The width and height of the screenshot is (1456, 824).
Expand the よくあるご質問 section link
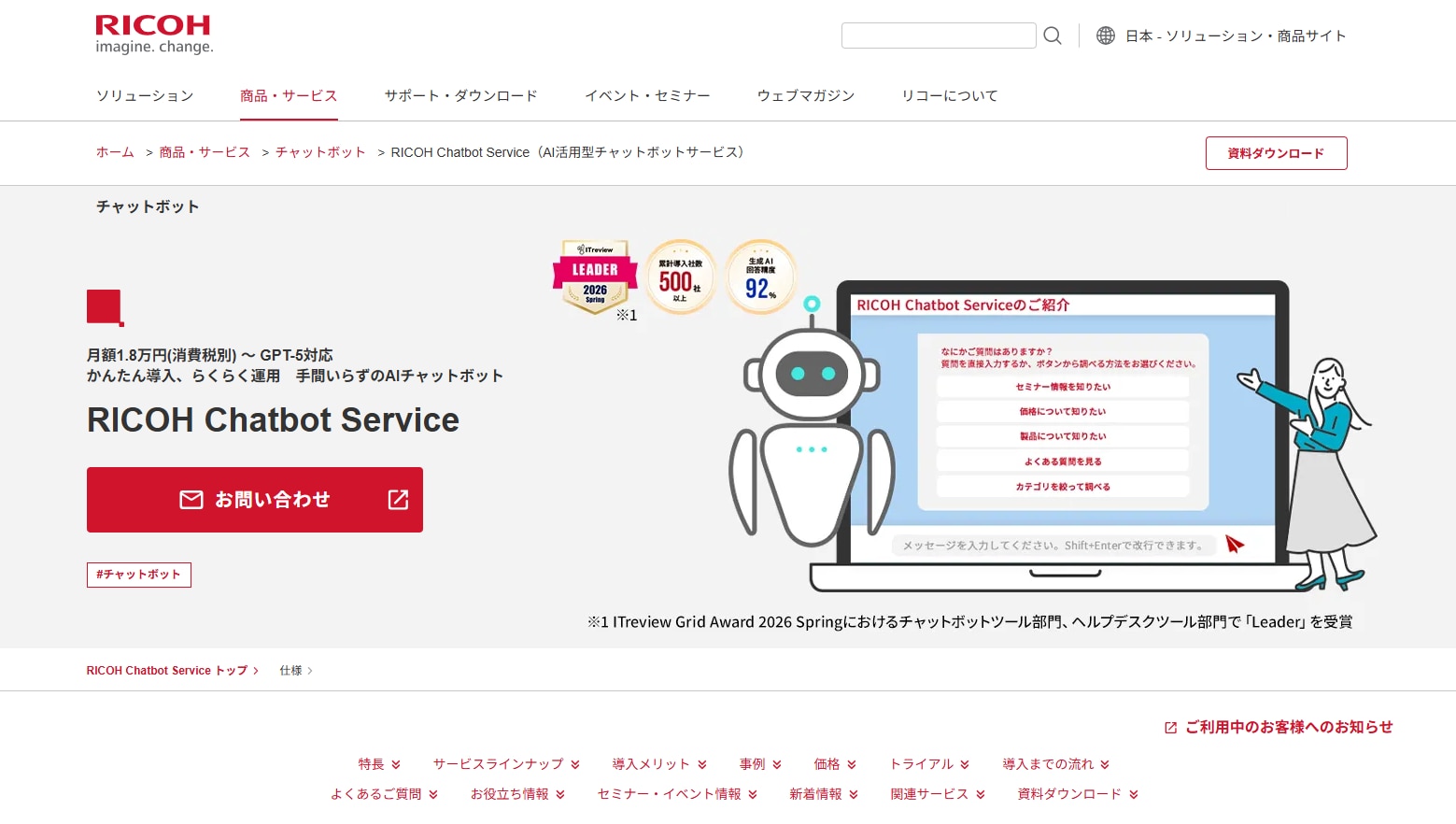click(x=384, y=794)
